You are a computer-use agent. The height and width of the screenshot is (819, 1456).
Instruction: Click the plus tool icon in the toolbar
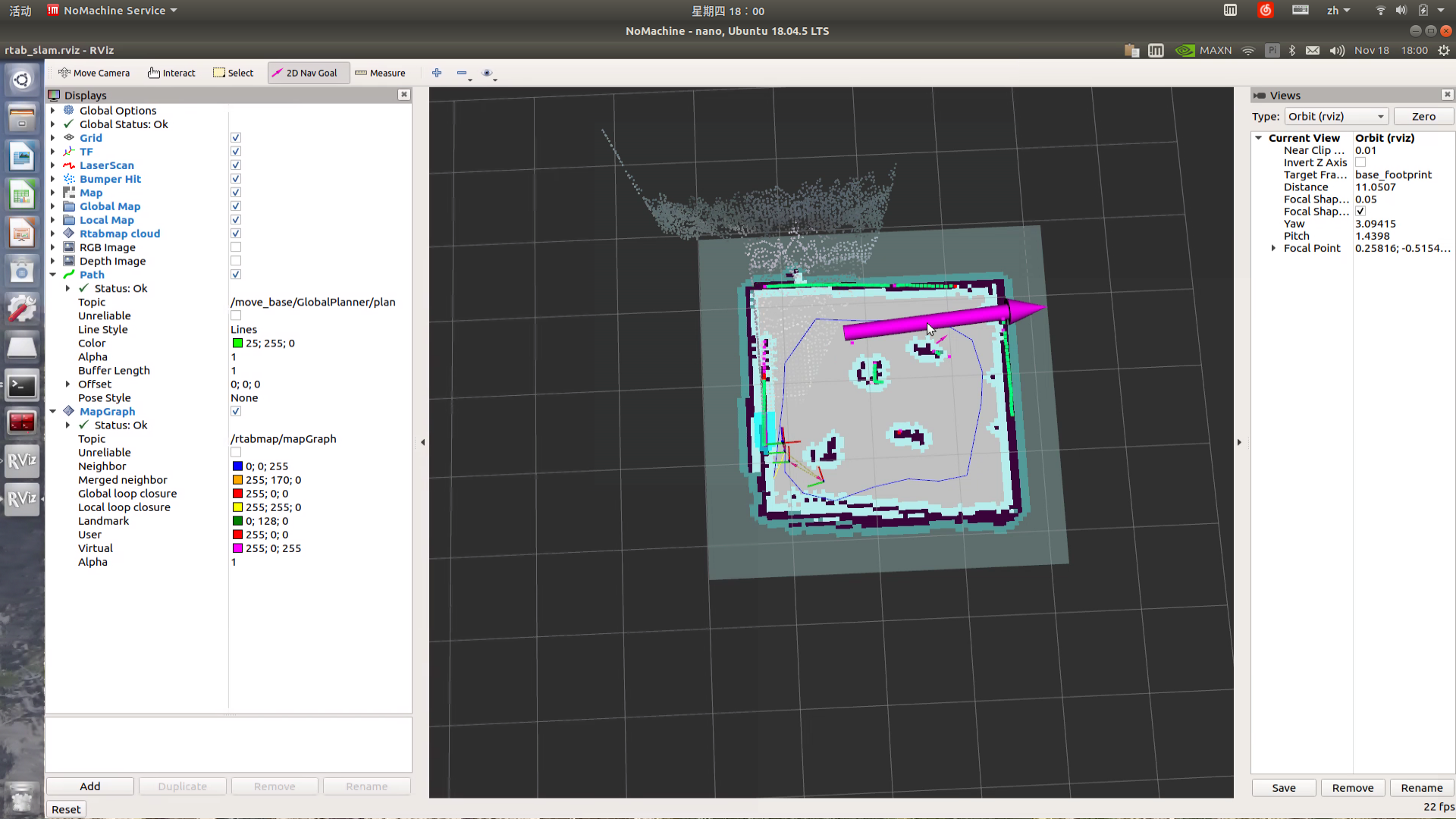pos(437,73)
